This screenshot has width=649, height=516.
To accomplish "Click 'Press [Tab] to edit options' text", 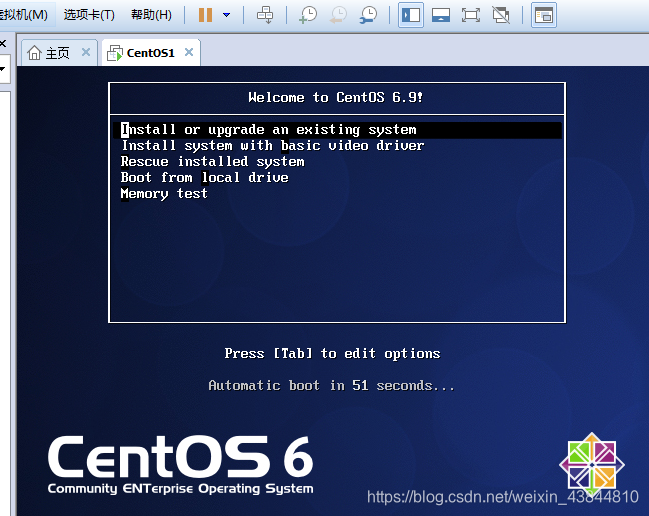I will pos(332,353).
